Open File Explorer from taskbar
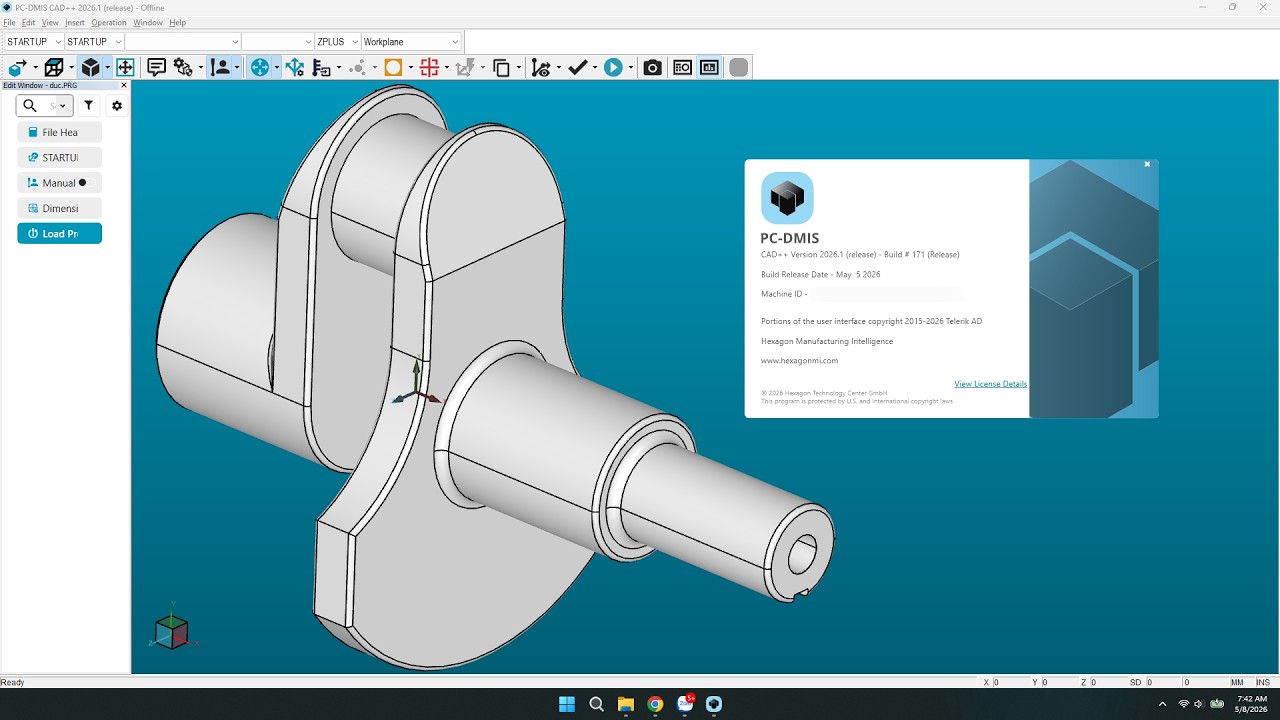 pyautogui.click(x=626, y=704)
